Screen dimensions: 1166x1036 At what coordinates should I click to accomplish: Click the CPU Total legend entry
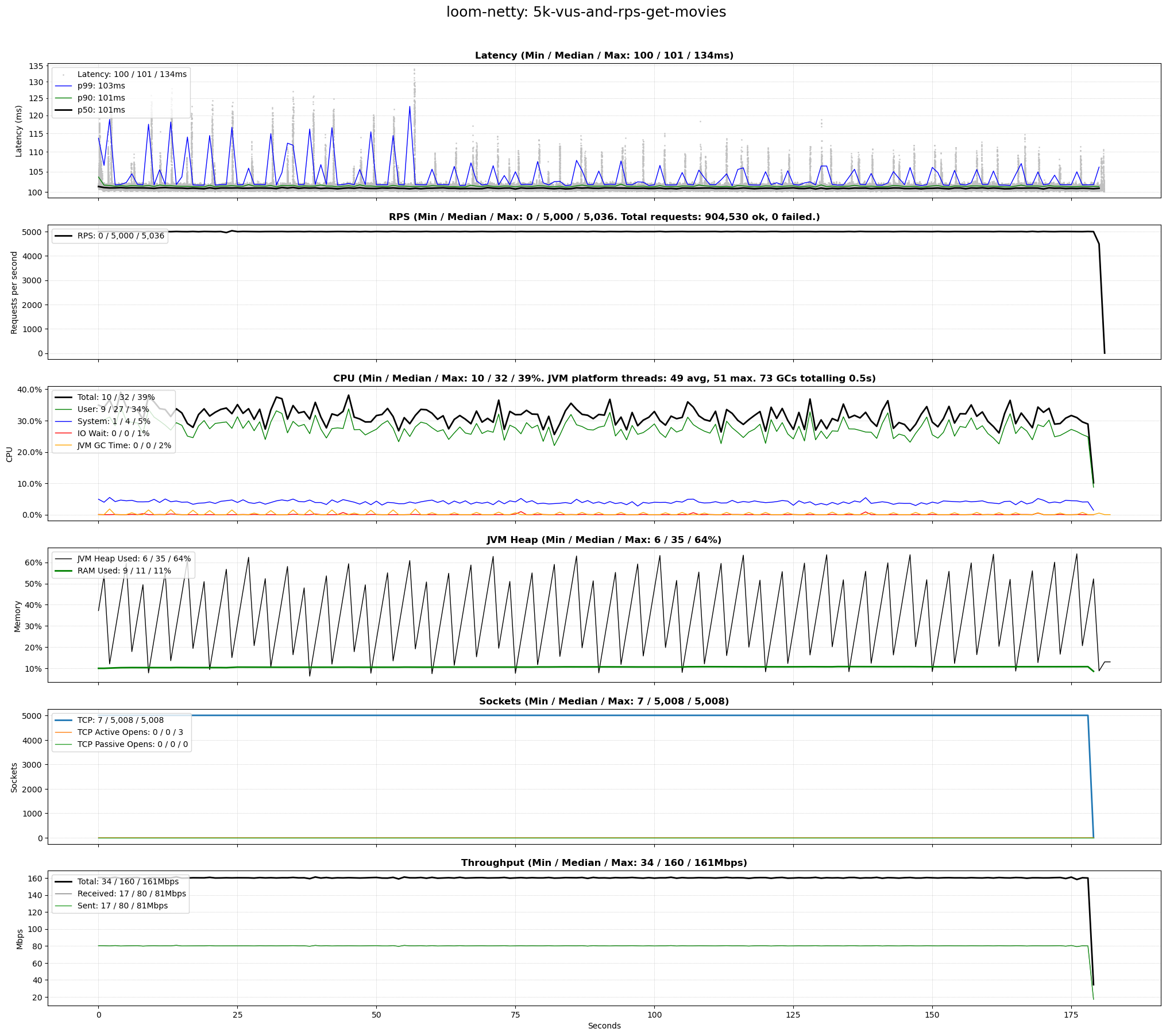(x=116, y=397)
